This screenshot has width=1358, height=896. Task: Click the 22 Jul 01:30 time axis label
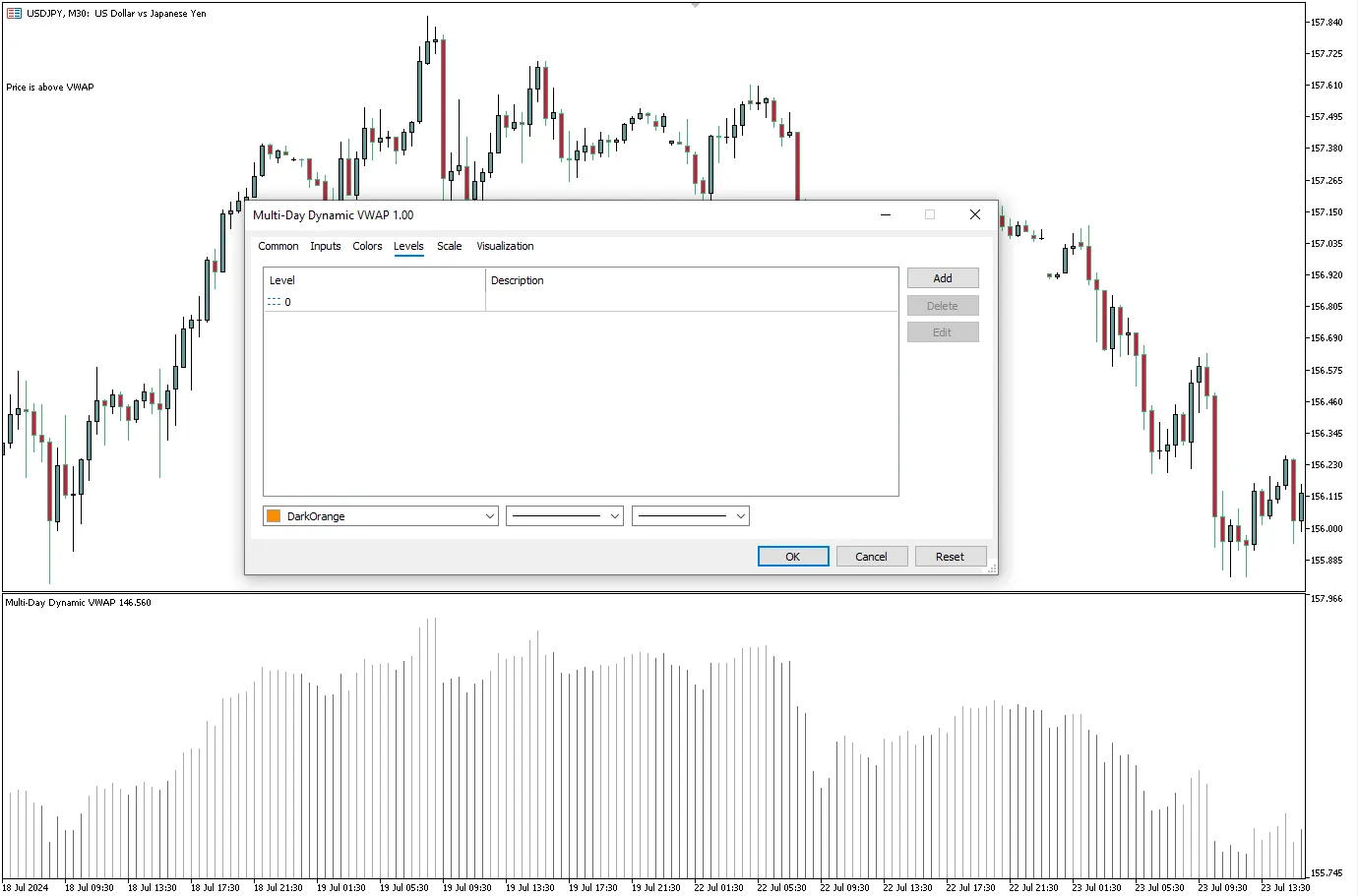pos(719,887)
